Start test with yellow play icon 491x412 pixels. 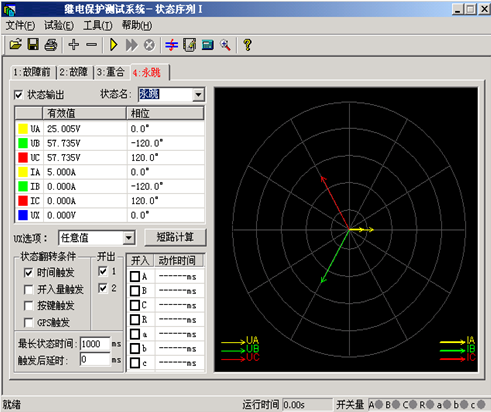point(114,45)
